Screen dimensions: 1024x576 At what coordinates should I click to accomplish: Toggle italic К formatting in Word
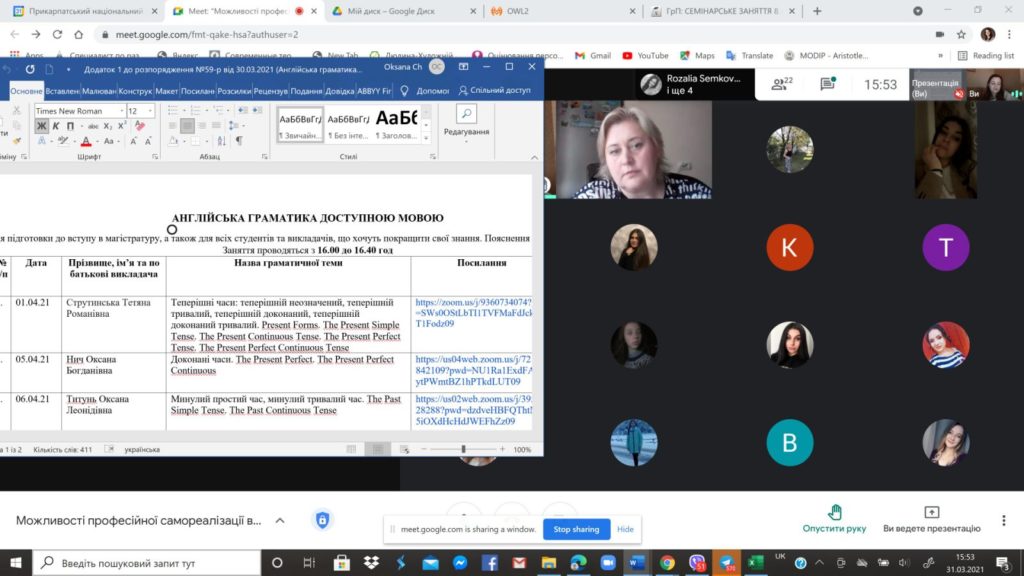coord(57,126)
